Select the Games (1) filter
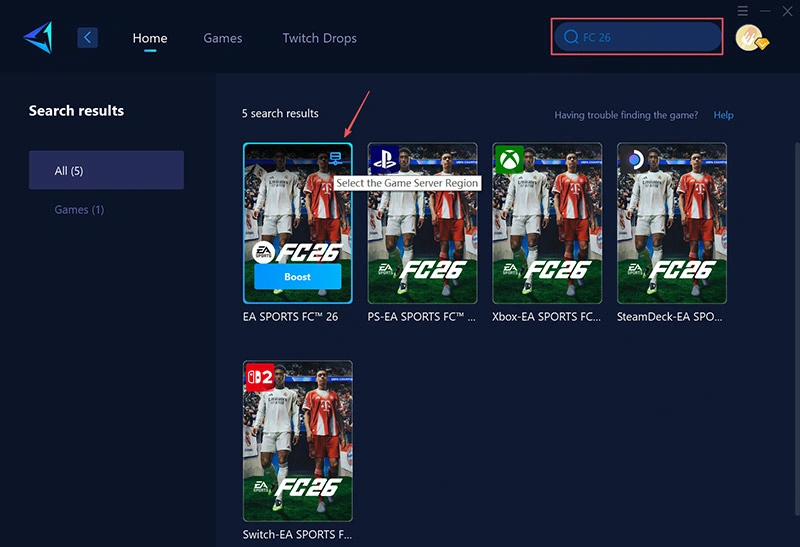The height and width of the screenshot is (547, 800). point(79,210)
